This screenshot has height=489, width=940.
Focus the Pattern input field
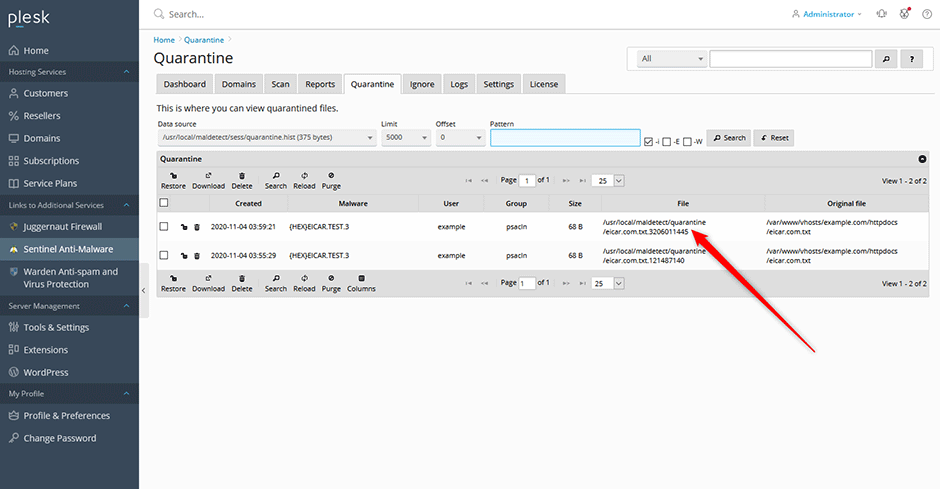click(565, 138)
